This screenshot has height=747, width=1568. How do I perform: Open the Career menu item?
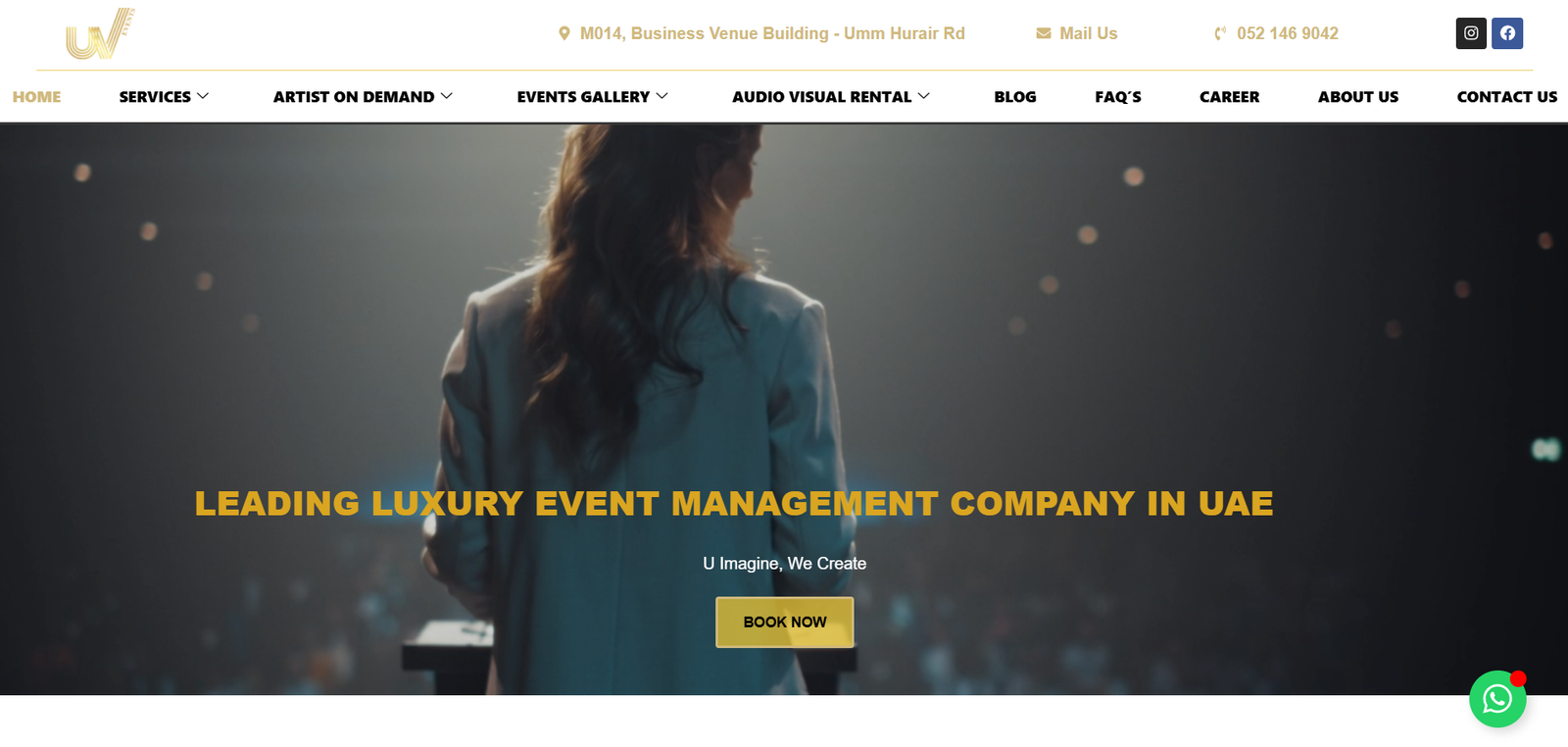[1230, 97]
